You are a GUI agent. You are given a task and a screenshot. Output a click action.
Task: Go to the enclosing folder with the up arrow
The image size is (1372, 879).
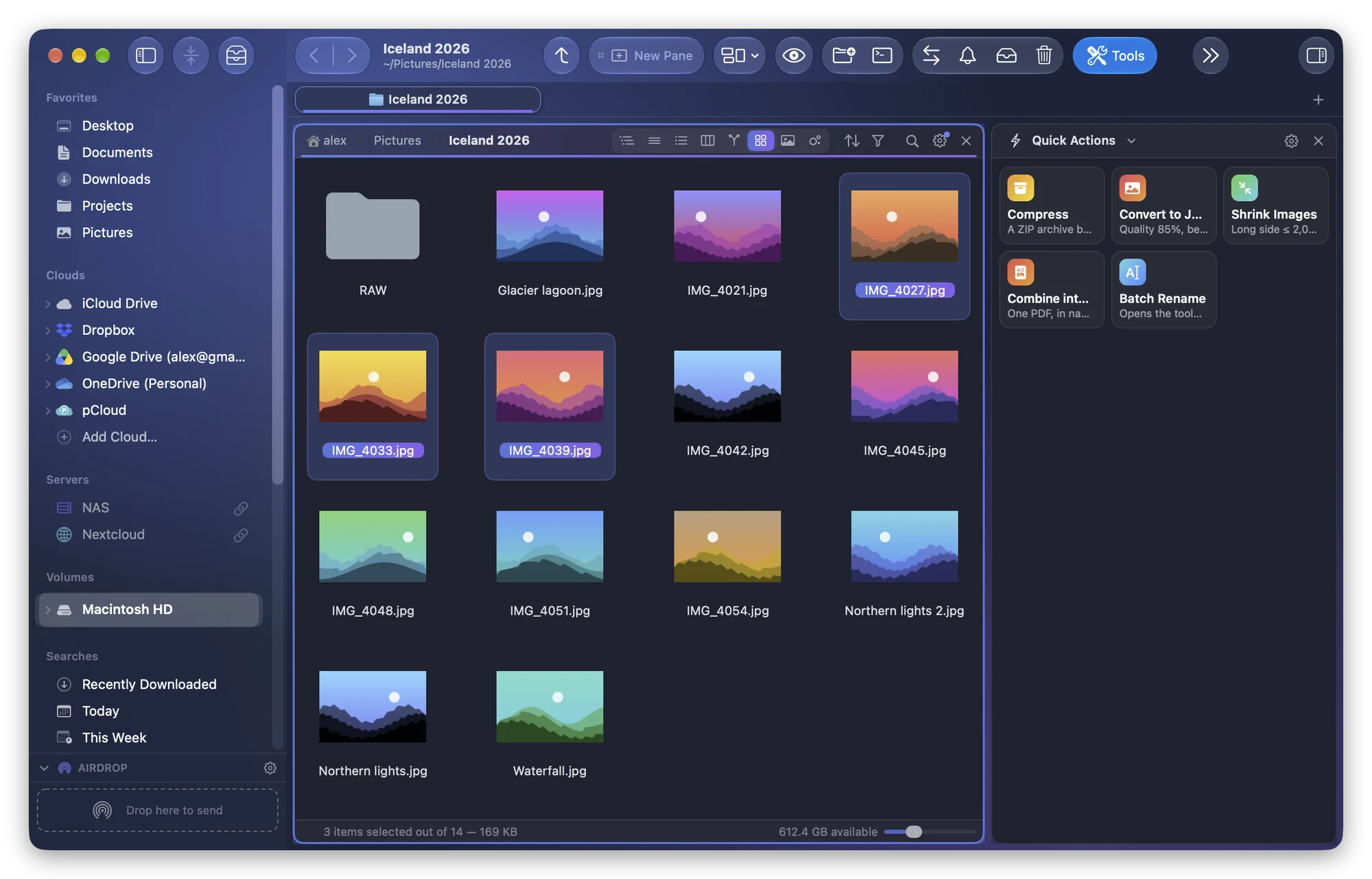561,56
